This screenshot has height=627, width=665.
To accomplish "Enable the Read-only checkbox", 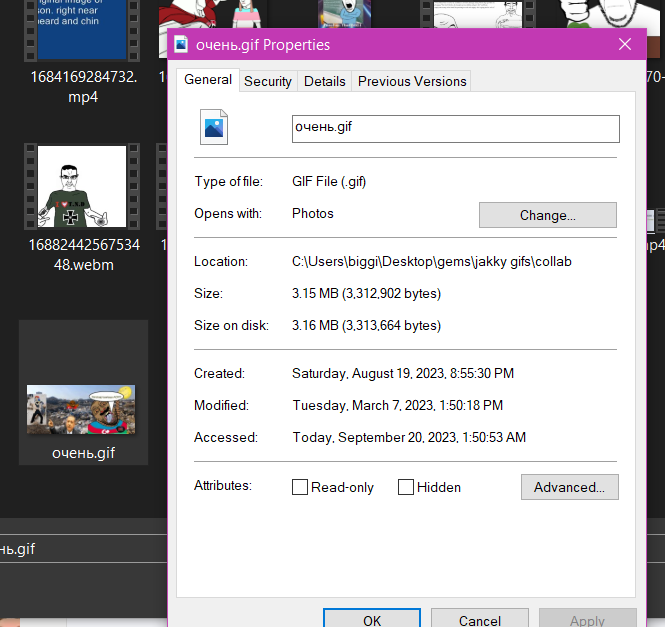I will (x=300, y=487).
